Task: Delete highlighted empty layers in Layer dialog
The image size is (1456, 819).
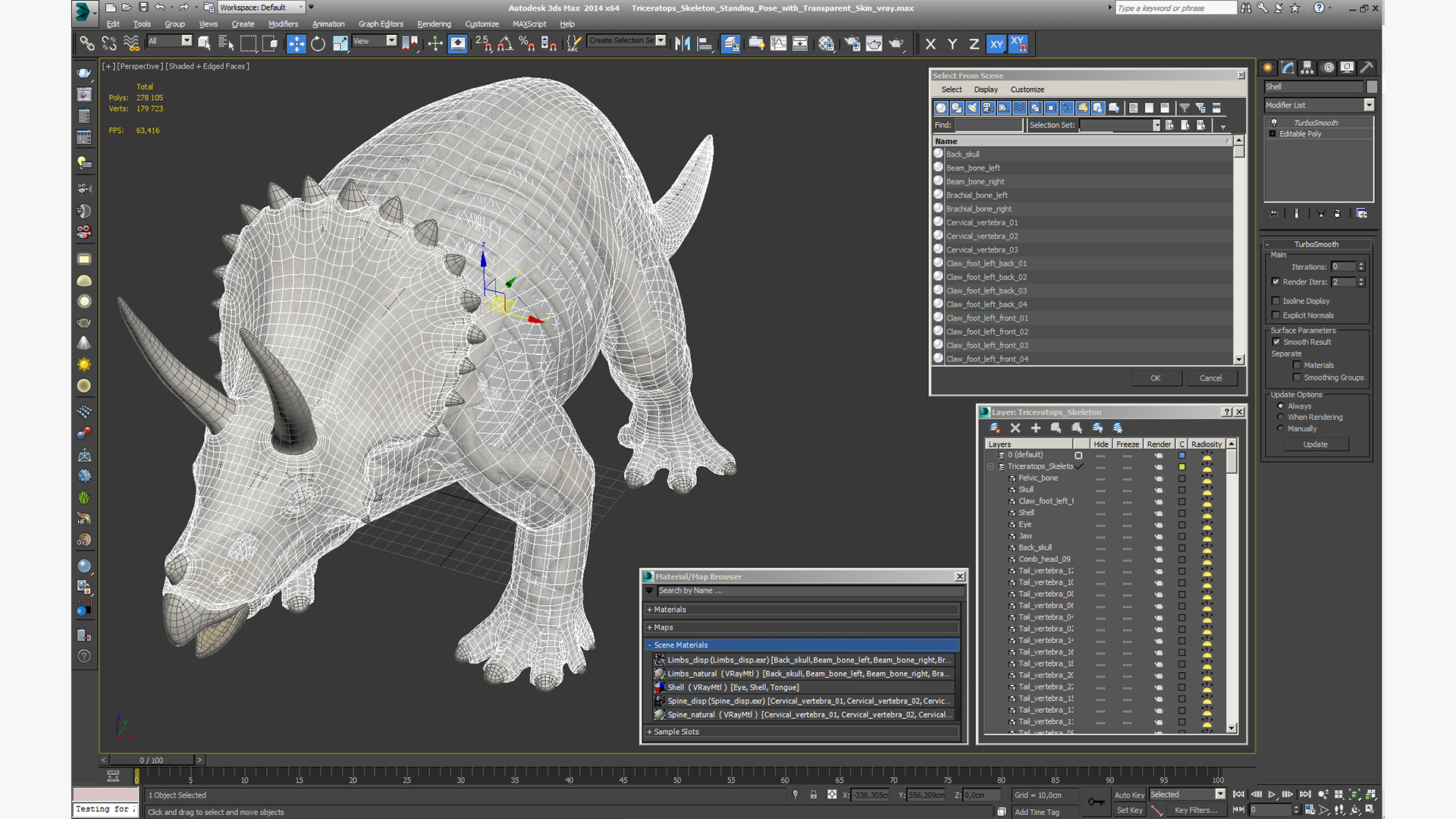Action: (1015, 428)
